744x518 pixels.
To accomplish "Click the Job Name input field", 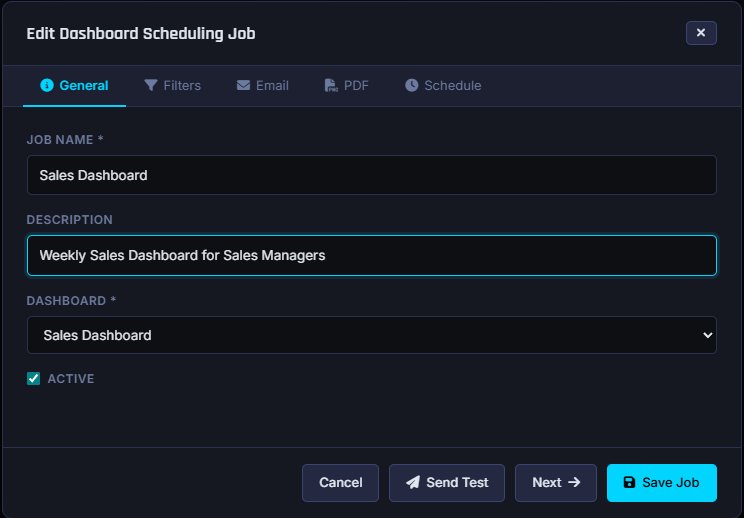I will [x=372, y=175].
